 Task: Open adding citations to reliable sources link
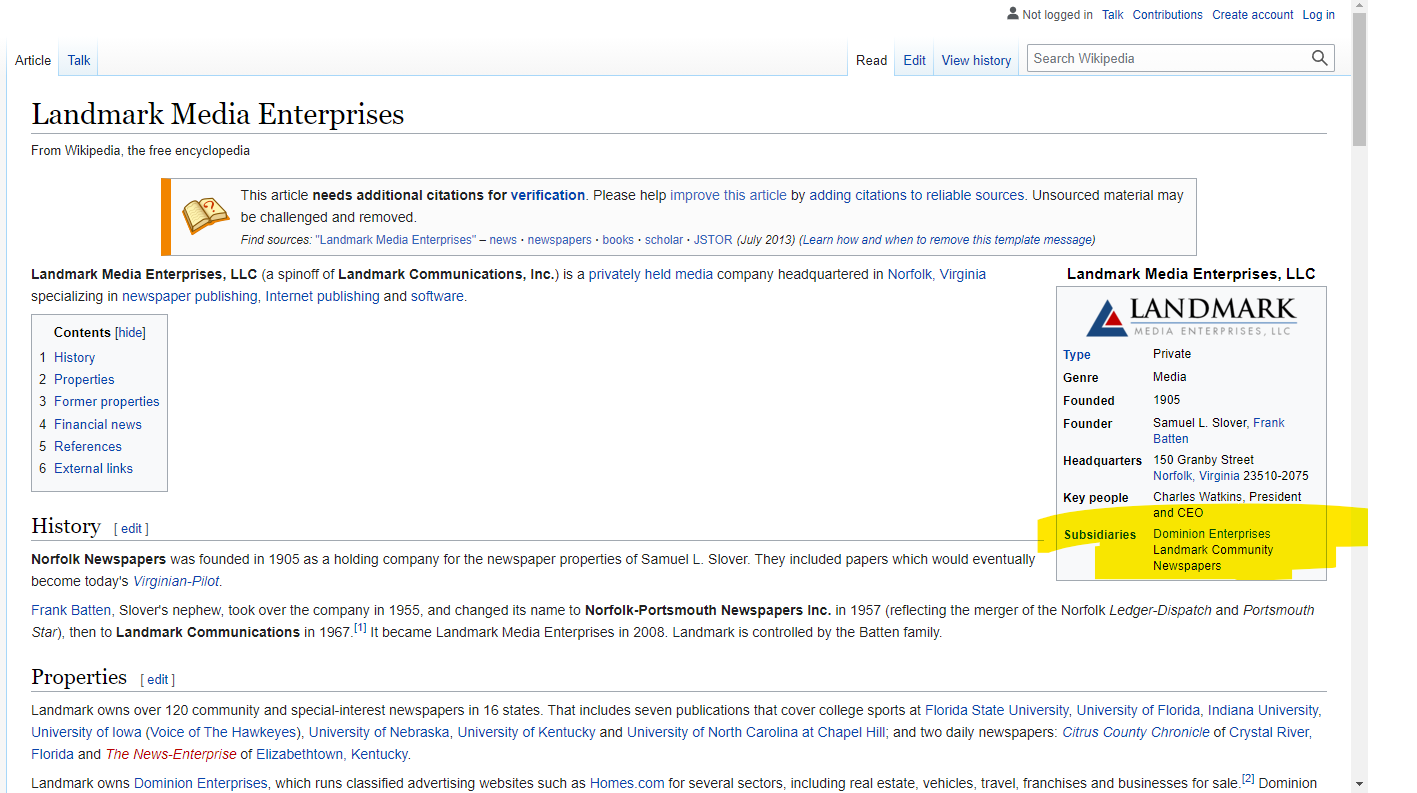click(x=917, y=195)
